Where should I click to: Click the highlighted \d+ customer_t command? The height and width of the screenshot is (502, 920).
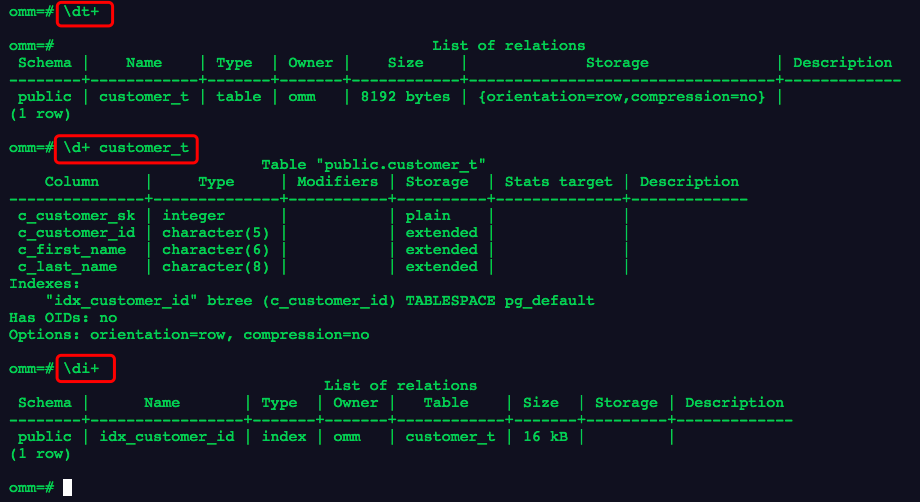pos(126,149)
